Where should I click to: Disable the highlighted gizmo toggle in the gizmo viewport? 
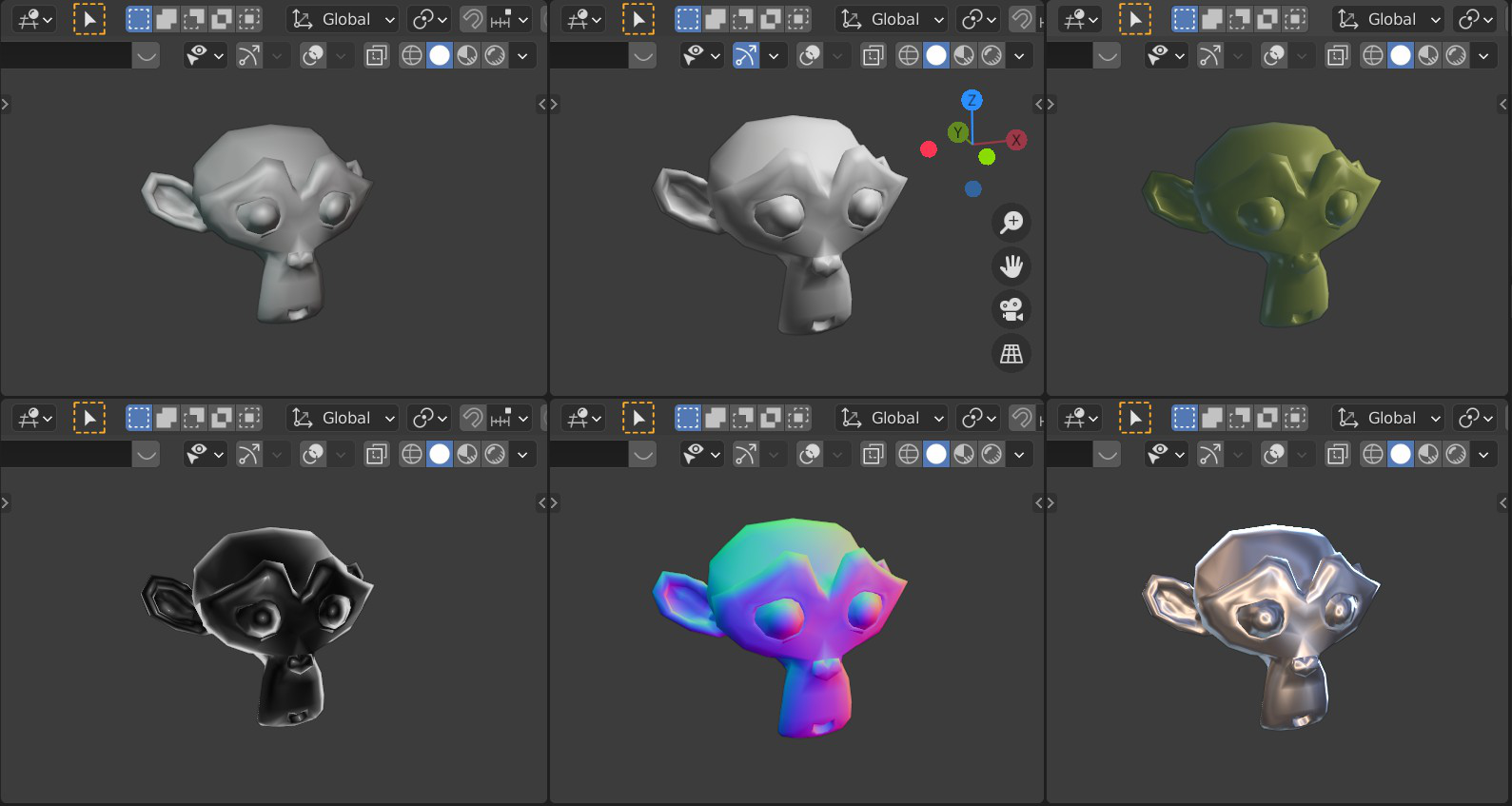(x=746, y=56)
